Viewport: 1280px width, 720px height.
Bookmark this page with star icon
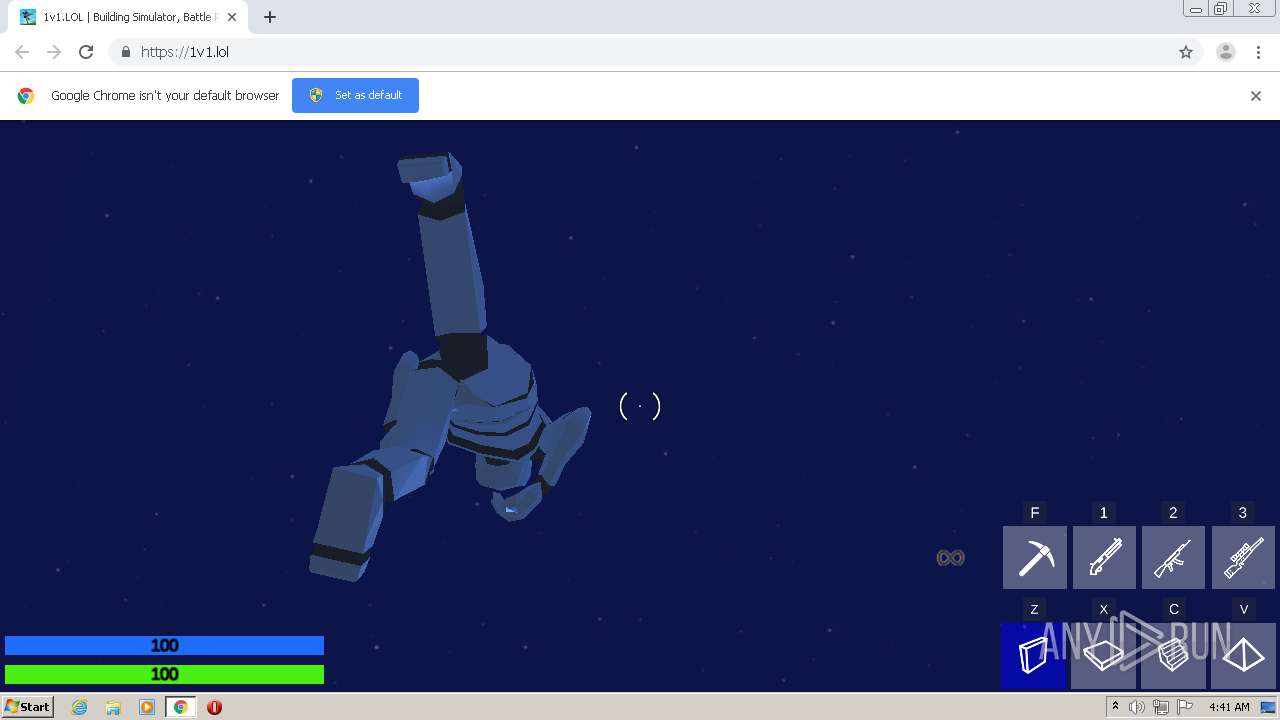1186,52
